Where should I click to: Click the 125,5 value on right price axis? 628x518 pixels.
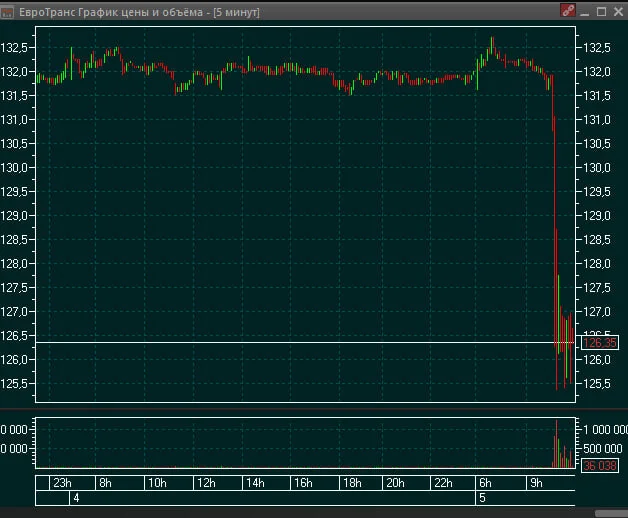597,384
